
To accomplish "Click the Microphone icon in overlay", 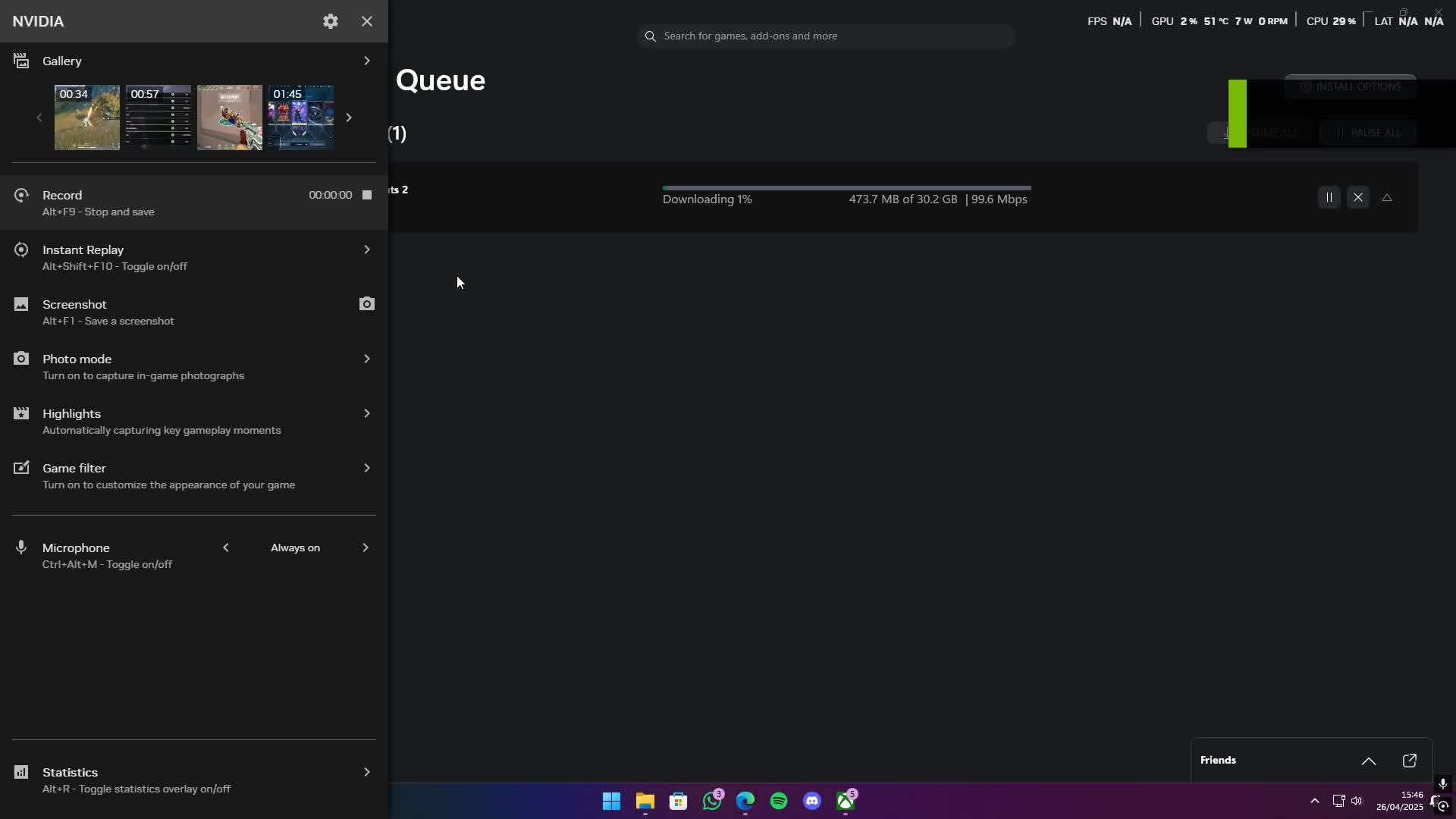I will point(21,548).
